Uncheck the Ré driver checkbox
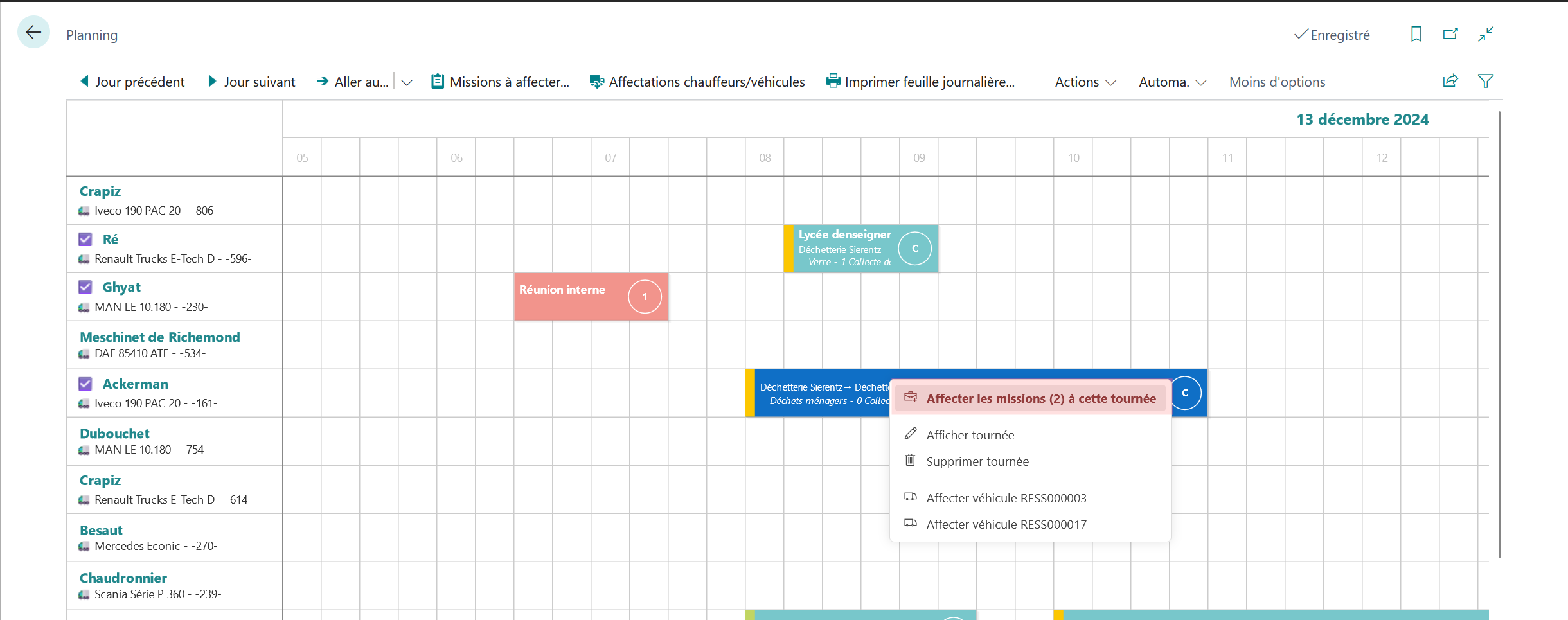The width and height of the screenshot is (1568, 620). coord(85,239)
